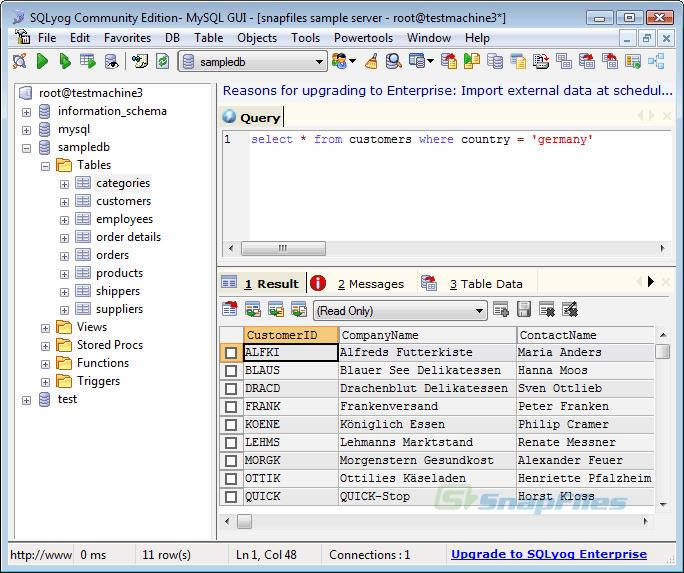The image size is (684, 573).
Task: Collapse the Tables folder
Action: tap(45, 166)
